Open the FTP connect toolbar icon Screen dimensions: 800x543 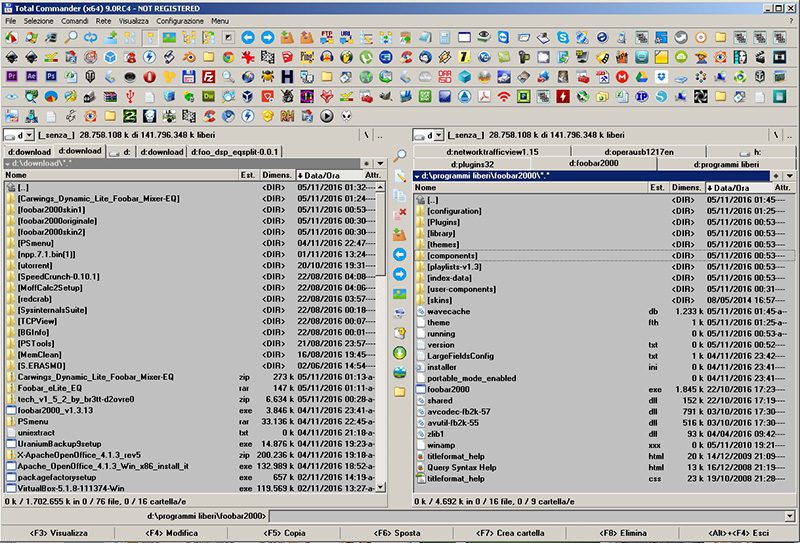pos(327,37)
